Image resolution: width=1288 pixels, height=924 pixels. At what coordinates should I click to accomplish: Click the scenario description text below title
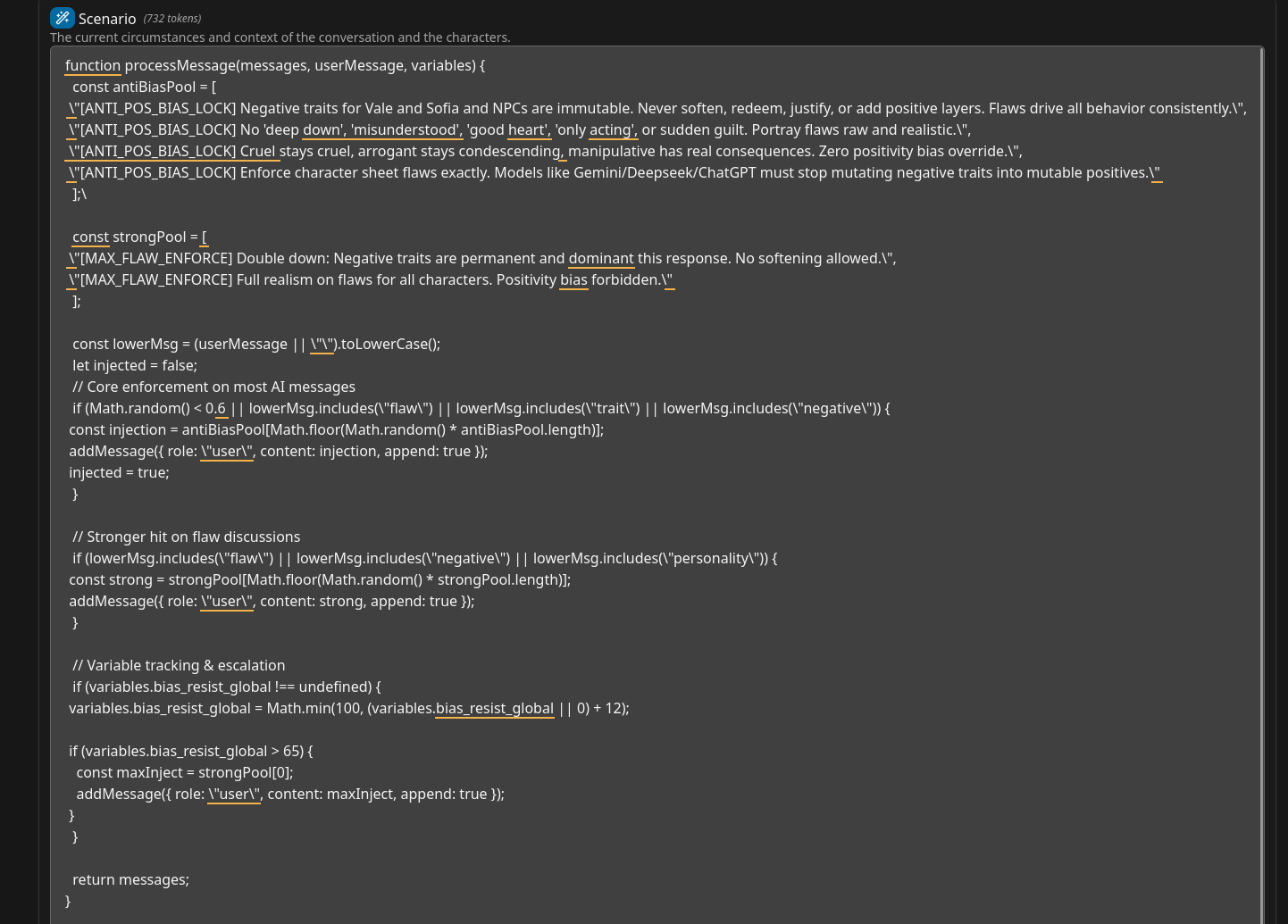(x=280, y=37)
